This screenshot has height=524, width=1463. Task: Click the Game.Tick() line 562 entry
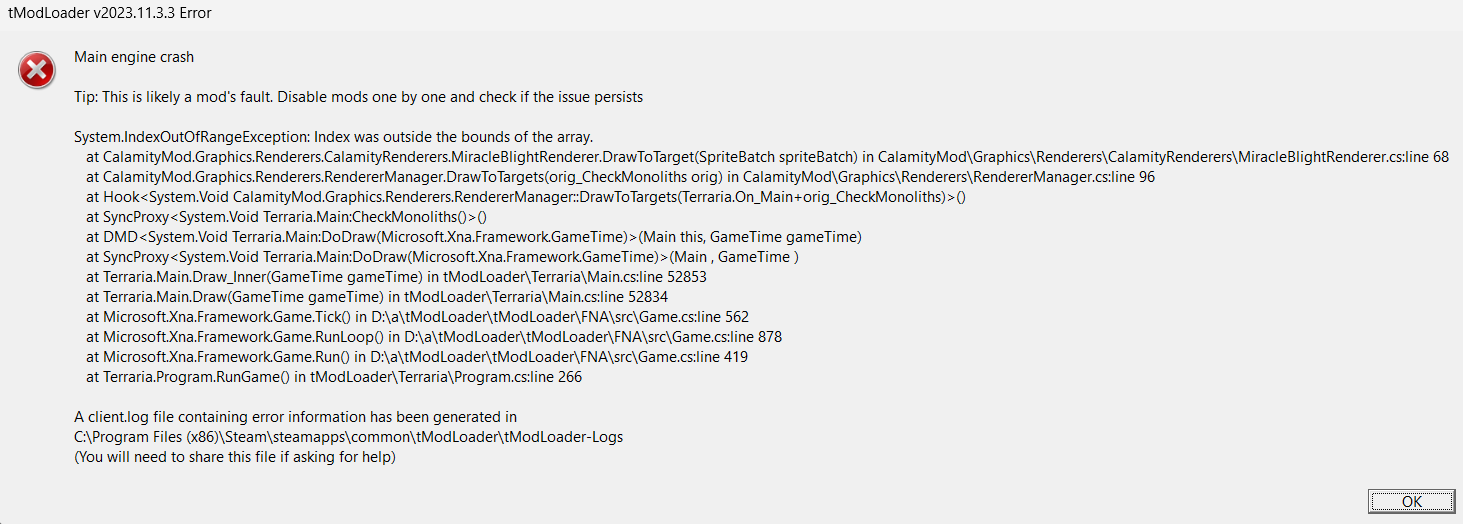[x=418, y=317]
